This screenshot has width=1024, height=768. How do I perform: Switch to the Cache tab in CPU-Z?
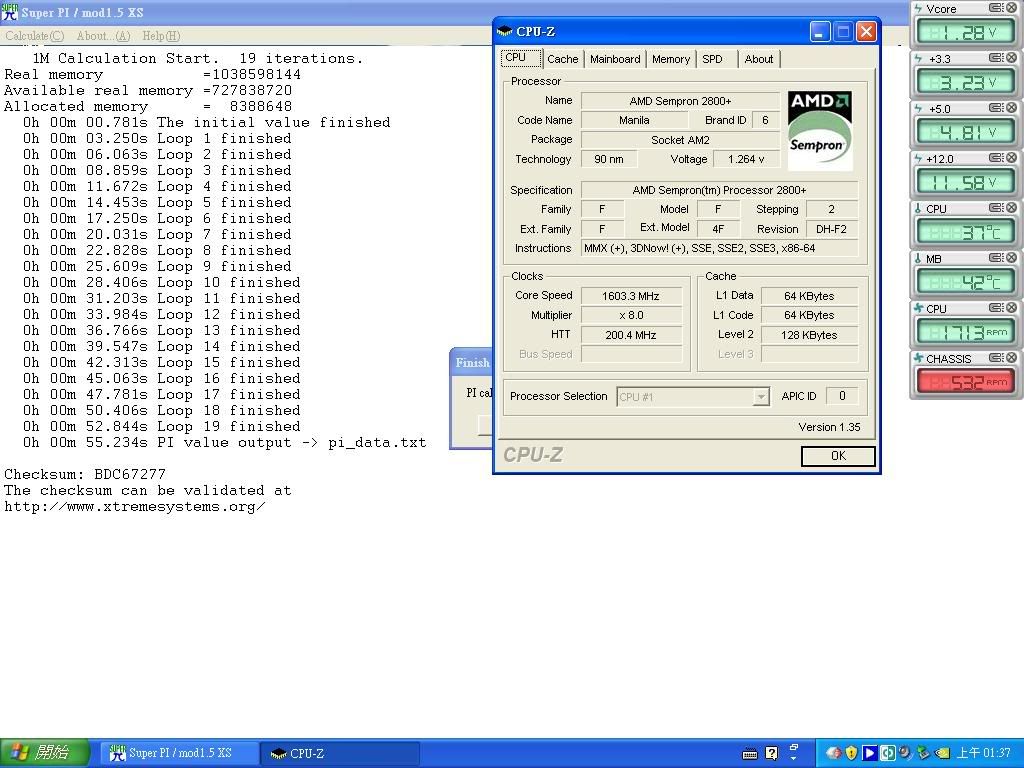(x=562, y=59)
